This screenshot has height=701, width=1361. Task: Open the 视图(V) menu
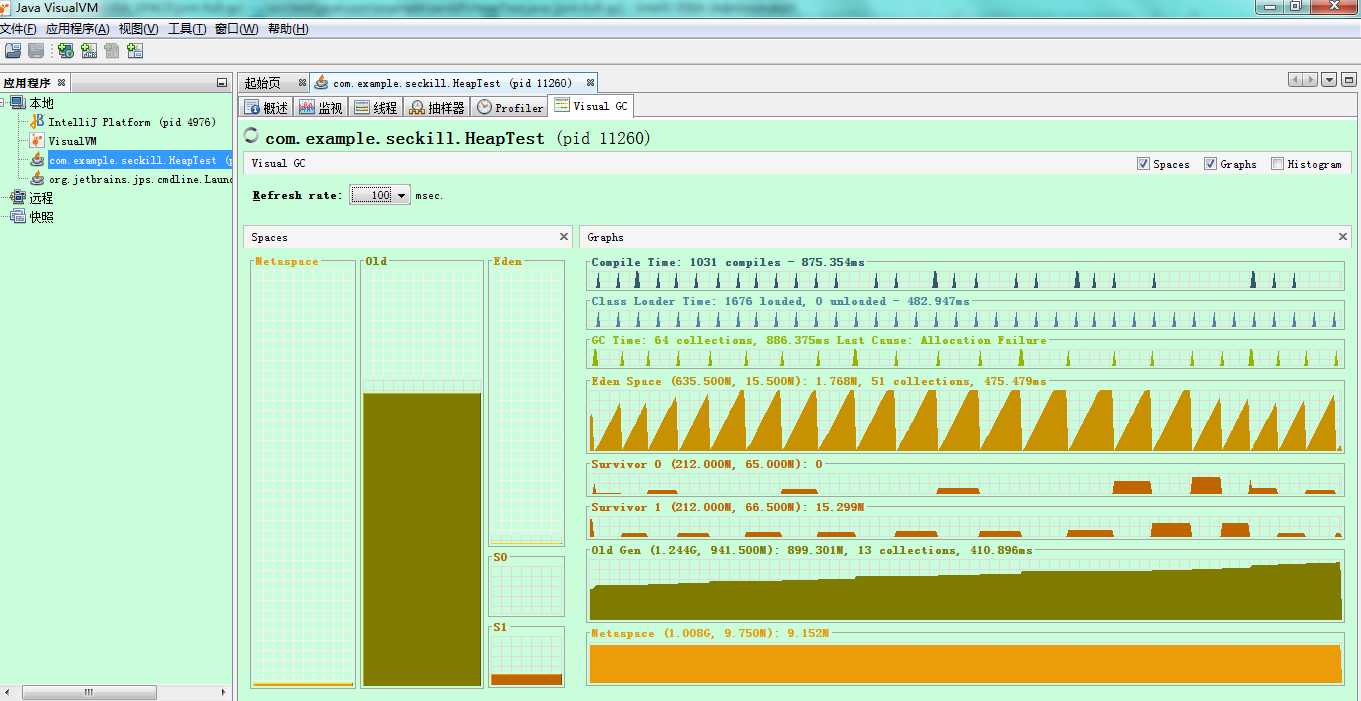138,29
